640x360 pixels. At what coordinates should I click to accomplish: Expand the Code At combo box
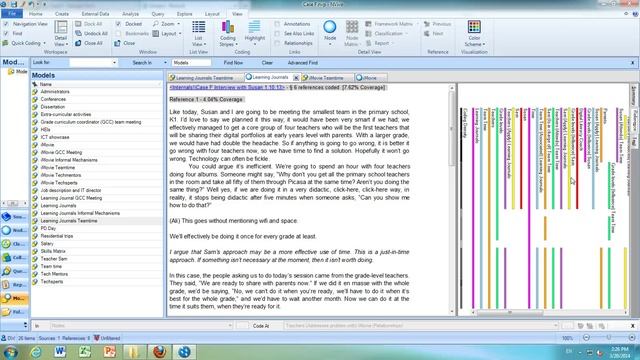(555, 326)
